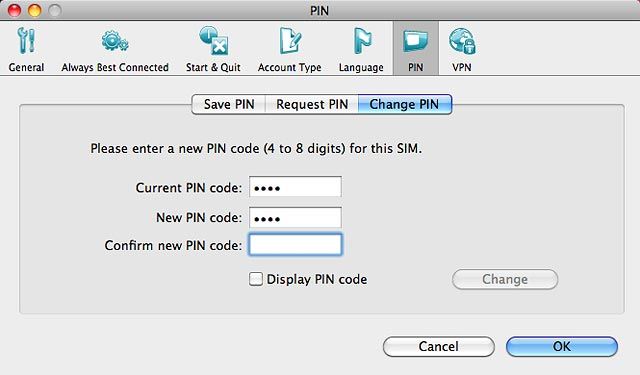Open Always Best Connected settings
The height and width of the screenshot is (375, 640).
click(115, 49)
